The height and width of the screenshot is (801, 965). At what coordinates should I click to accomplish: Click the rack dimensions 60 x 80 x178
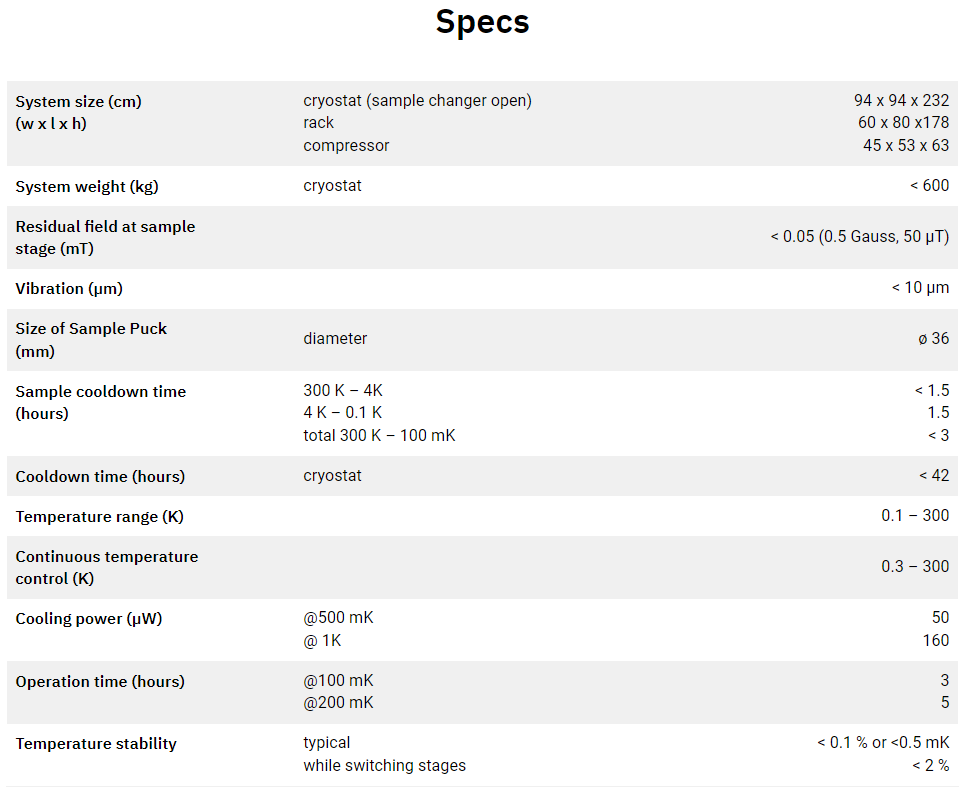tap(903, 122)
